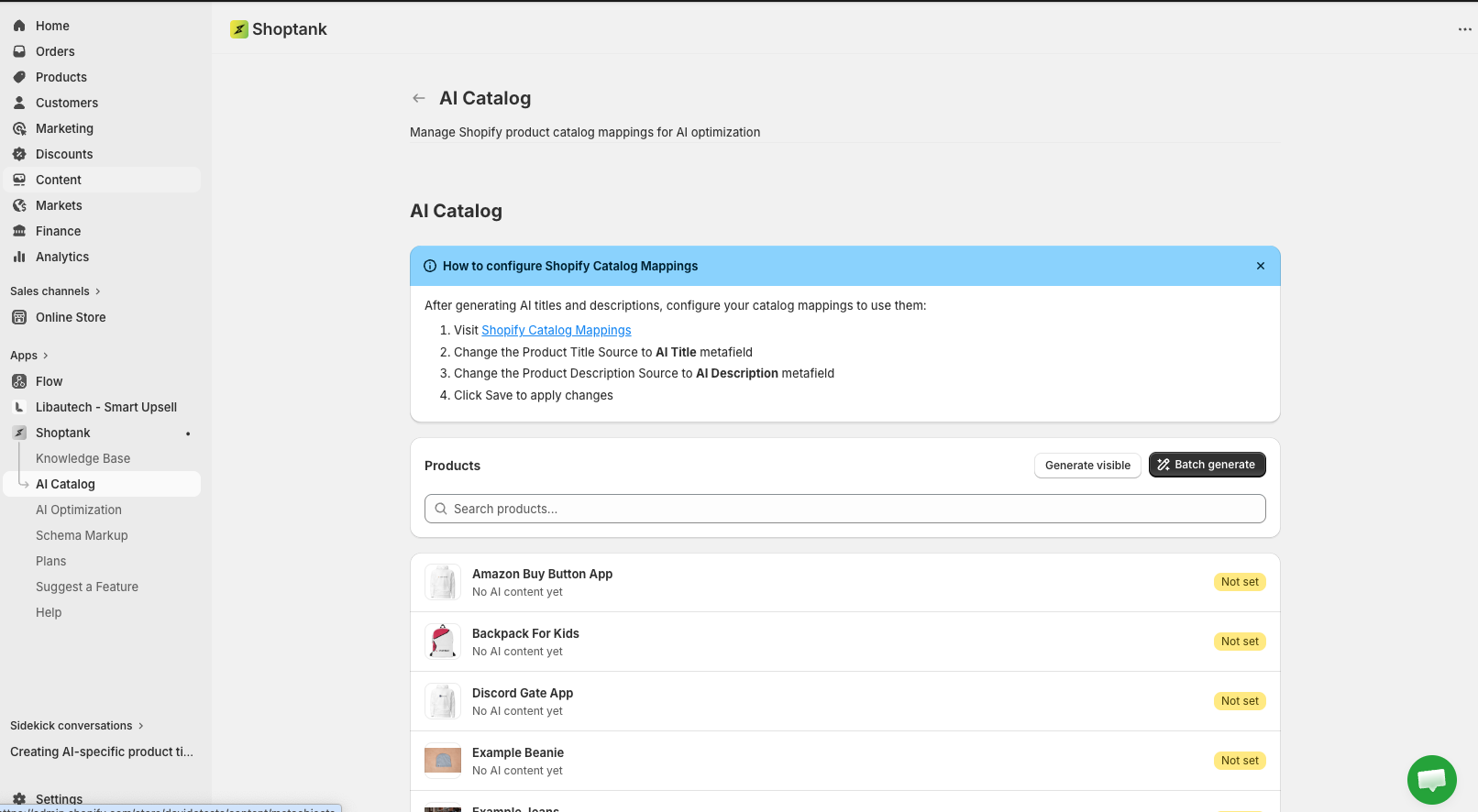Click the Products tag icon
The height and width of the screenshot is (812, 1478).
(19, 77)
